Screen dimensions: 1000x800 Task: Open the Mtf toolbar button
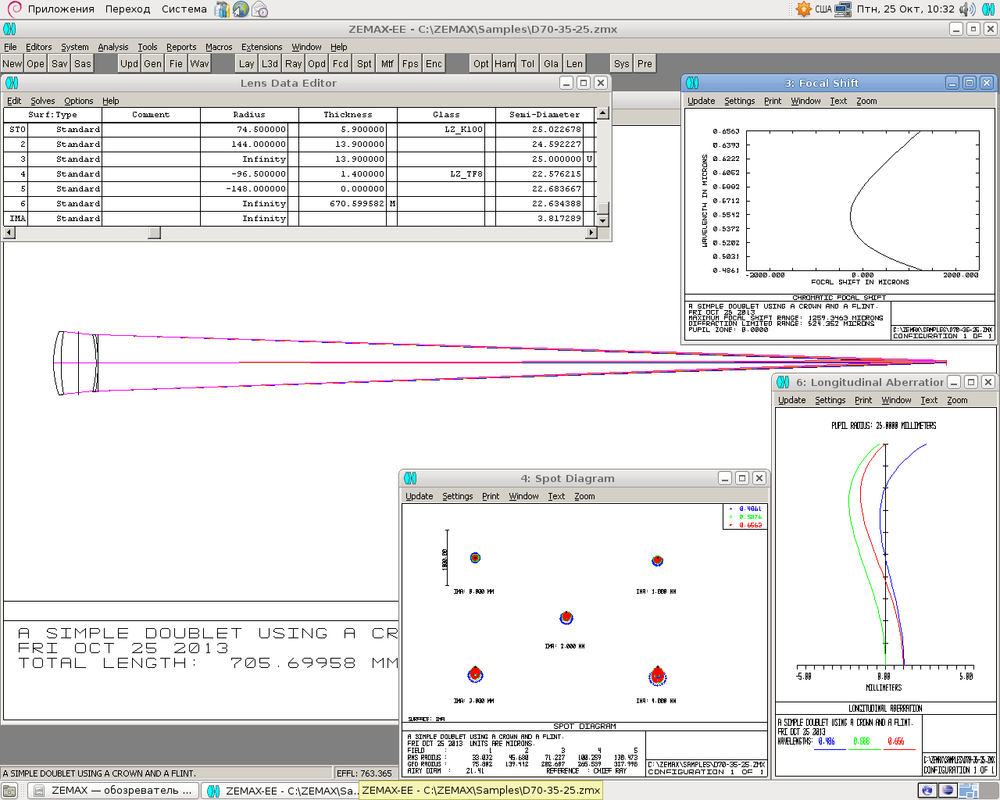click(x=387, y=63)
